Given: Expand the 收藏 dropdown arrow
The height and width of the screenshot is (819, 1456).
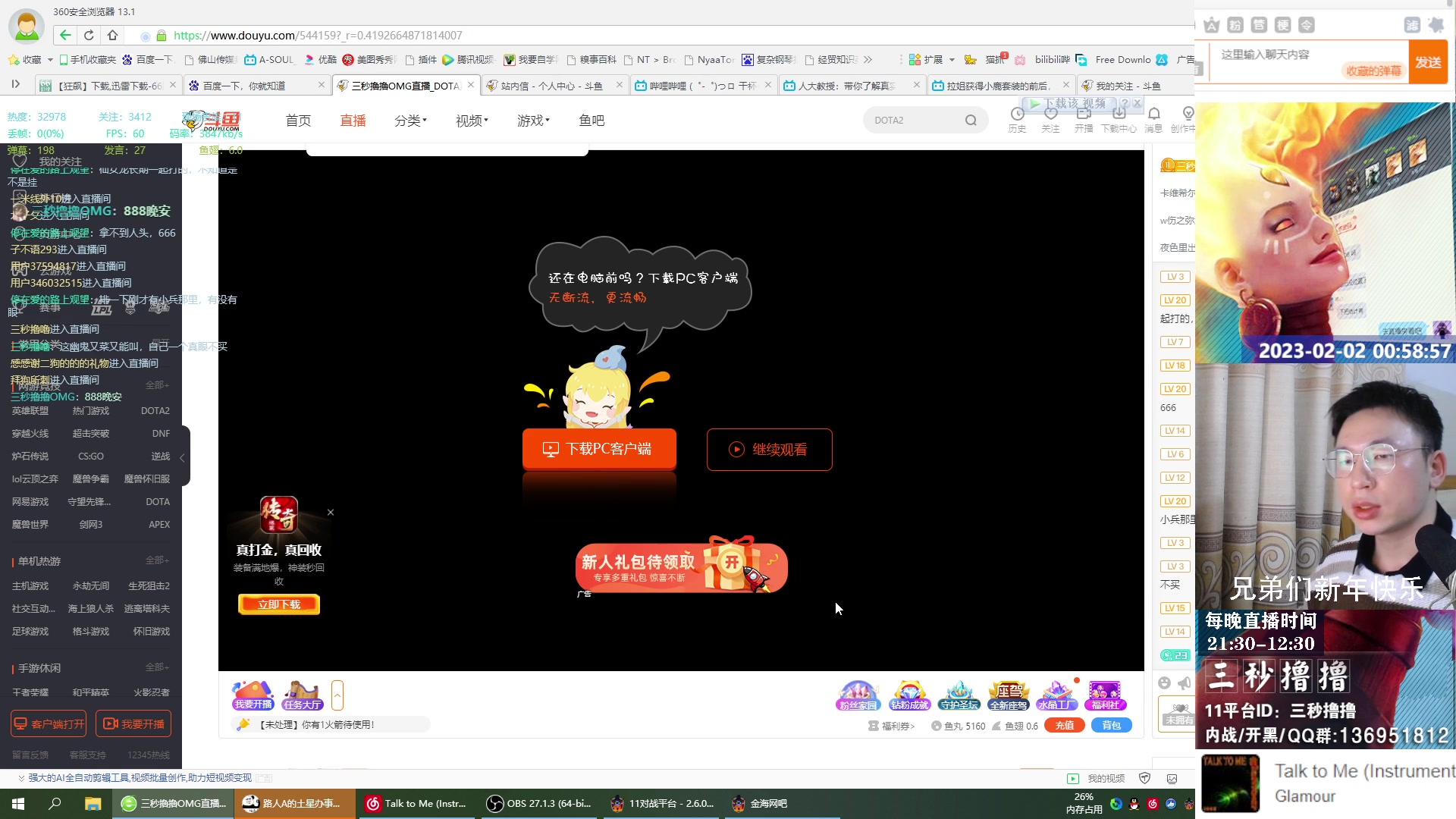Looking at the screenshot, I should [x=50, y=59].
